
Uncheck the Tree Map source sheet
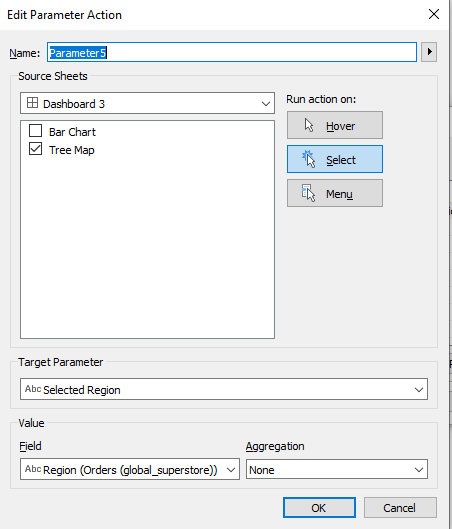tap(35, 149)
